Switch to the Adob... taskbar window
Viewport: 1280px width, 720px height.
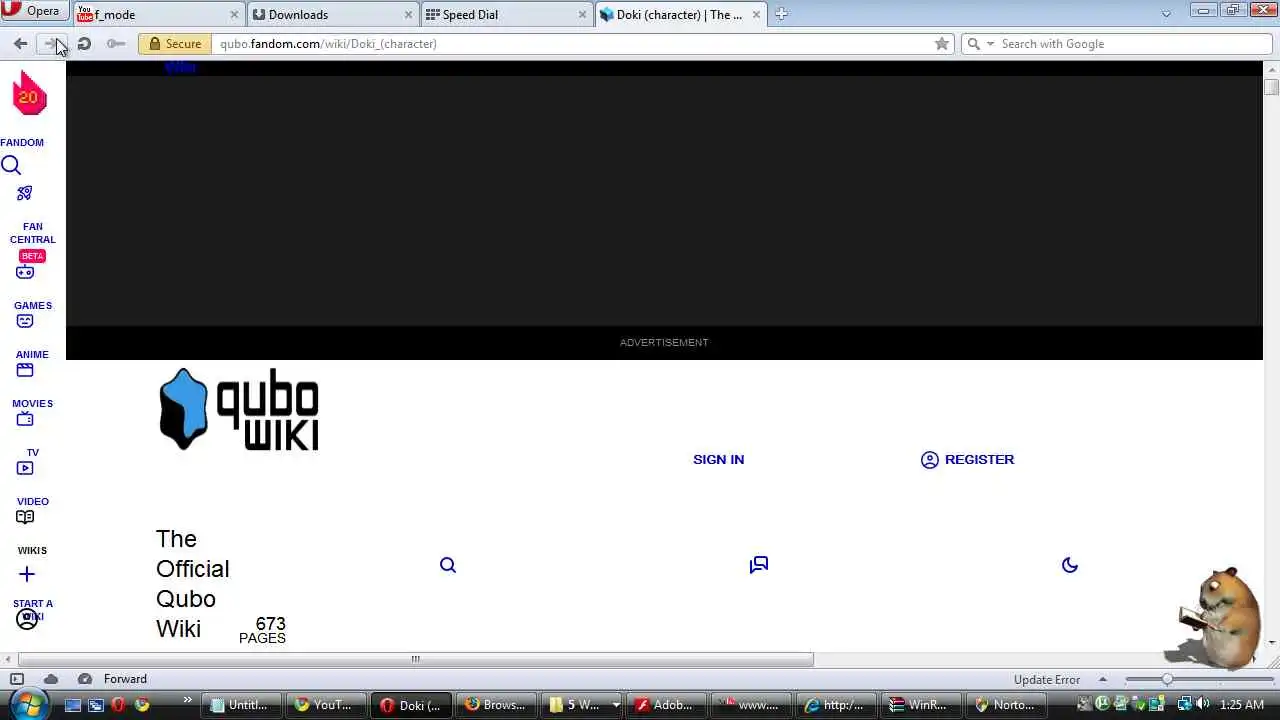click(665, 705)
